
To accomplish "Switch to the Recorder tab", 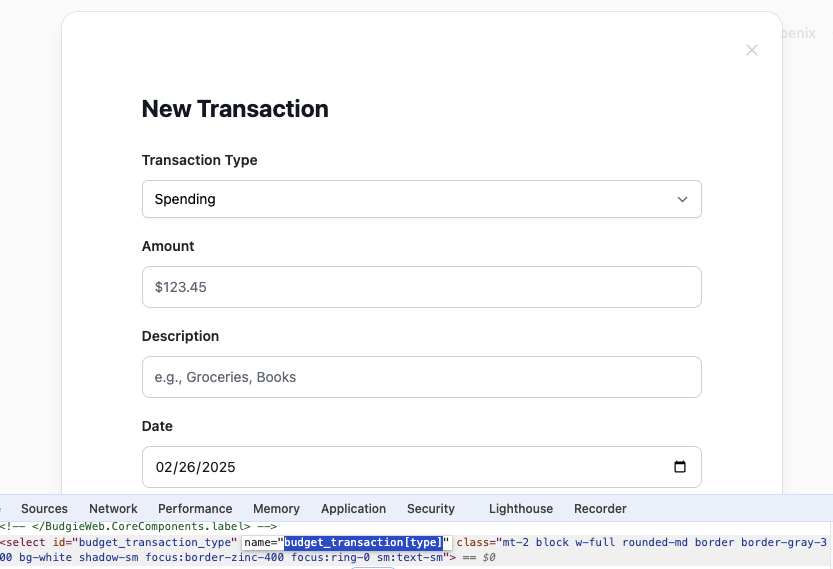I will point(600,508).
